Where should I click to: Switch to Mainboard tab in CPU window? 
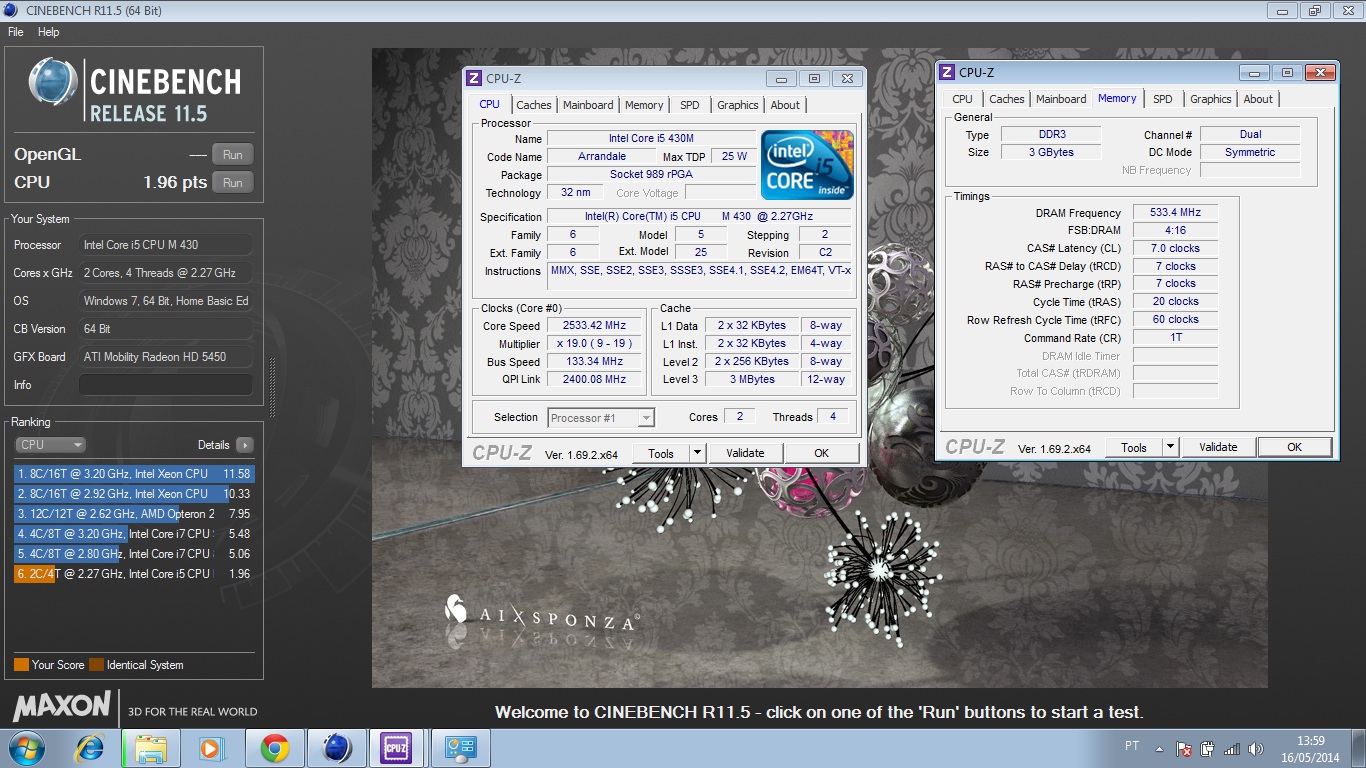click(588, 105)
